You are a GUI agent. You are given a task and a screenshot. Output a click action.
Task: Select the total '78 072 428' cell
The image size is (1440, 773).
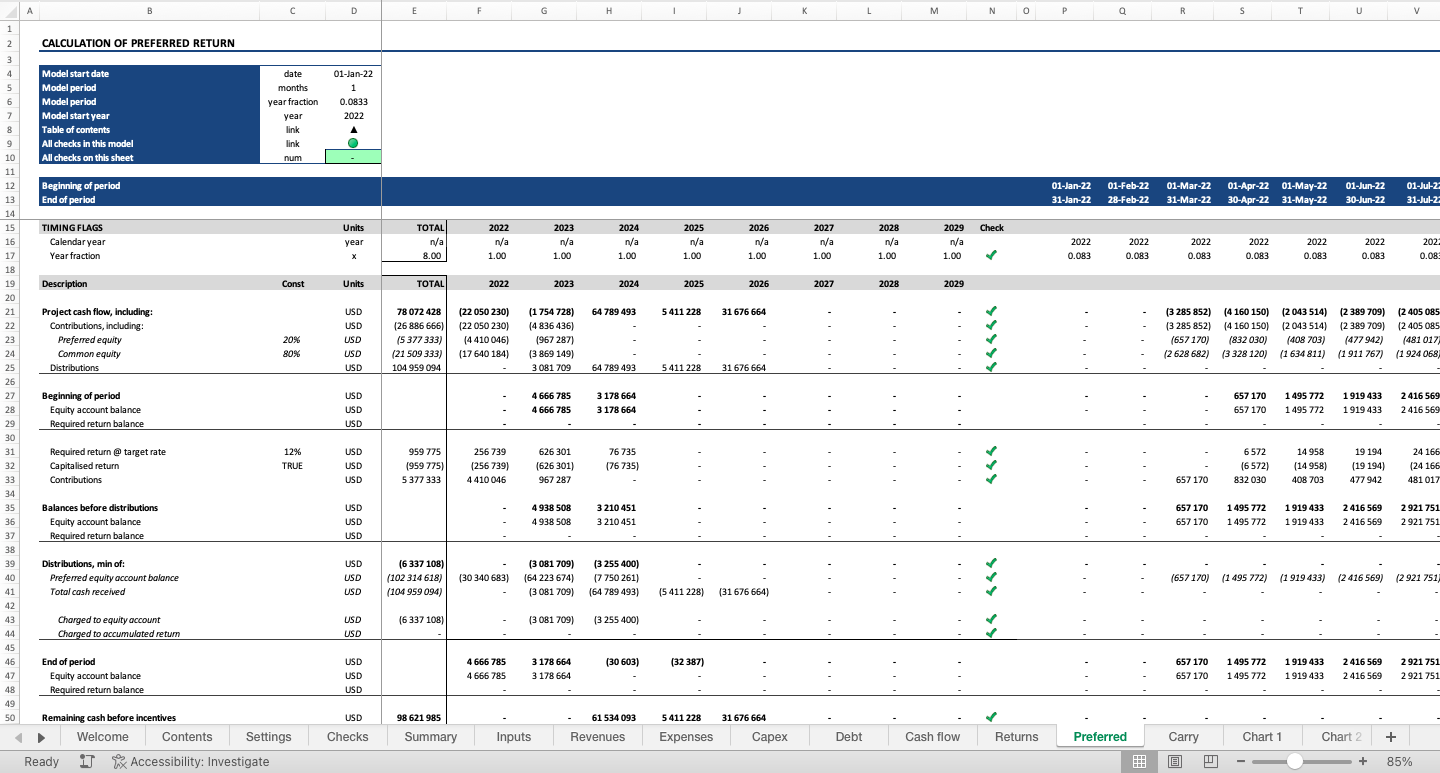click(414, 312)
